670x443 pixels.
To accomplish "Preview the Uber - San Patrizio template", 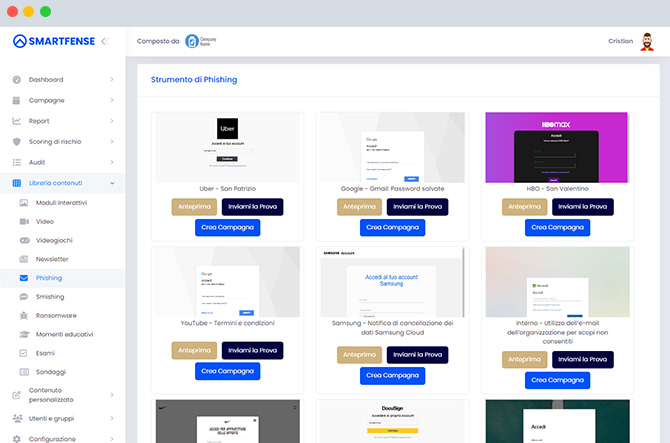I will point(194,207).
